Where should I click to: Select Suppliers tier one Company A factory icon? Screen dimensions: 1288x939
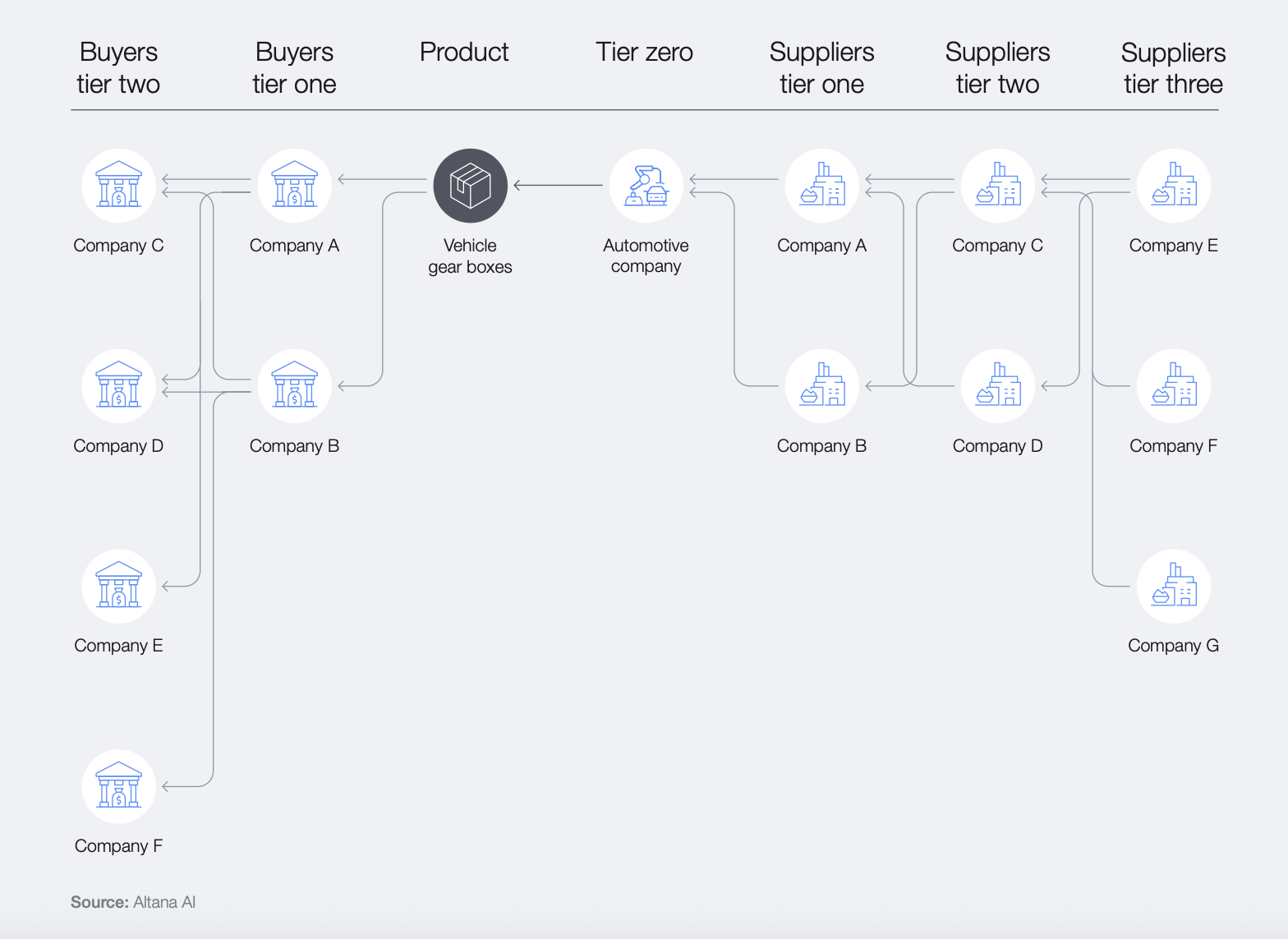pyautogui.click(x=822, y=186)
